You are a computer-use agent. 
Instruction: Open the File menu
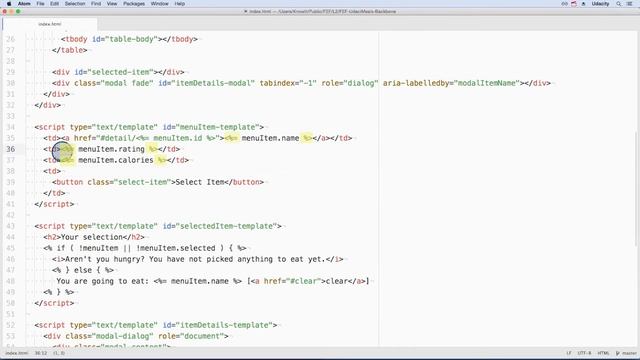point(40,4)
